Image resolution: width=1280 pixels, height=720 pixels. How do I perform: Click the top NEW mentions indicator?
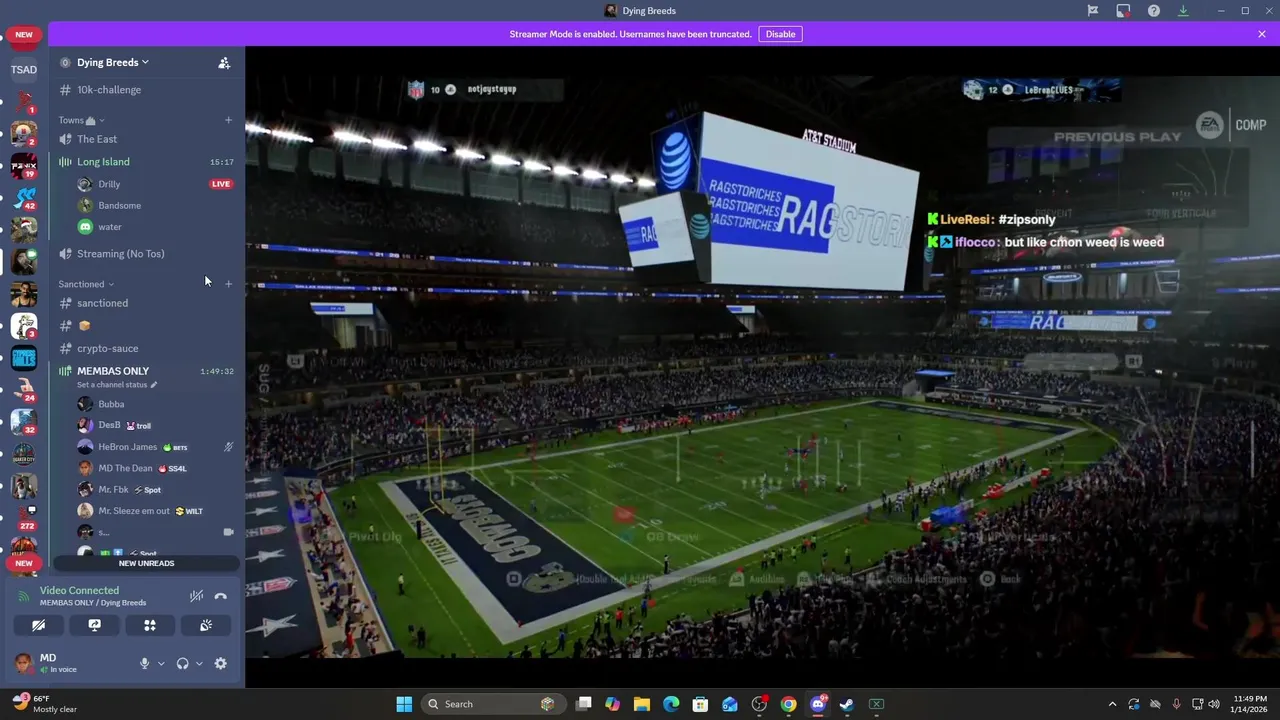[24, 35]
